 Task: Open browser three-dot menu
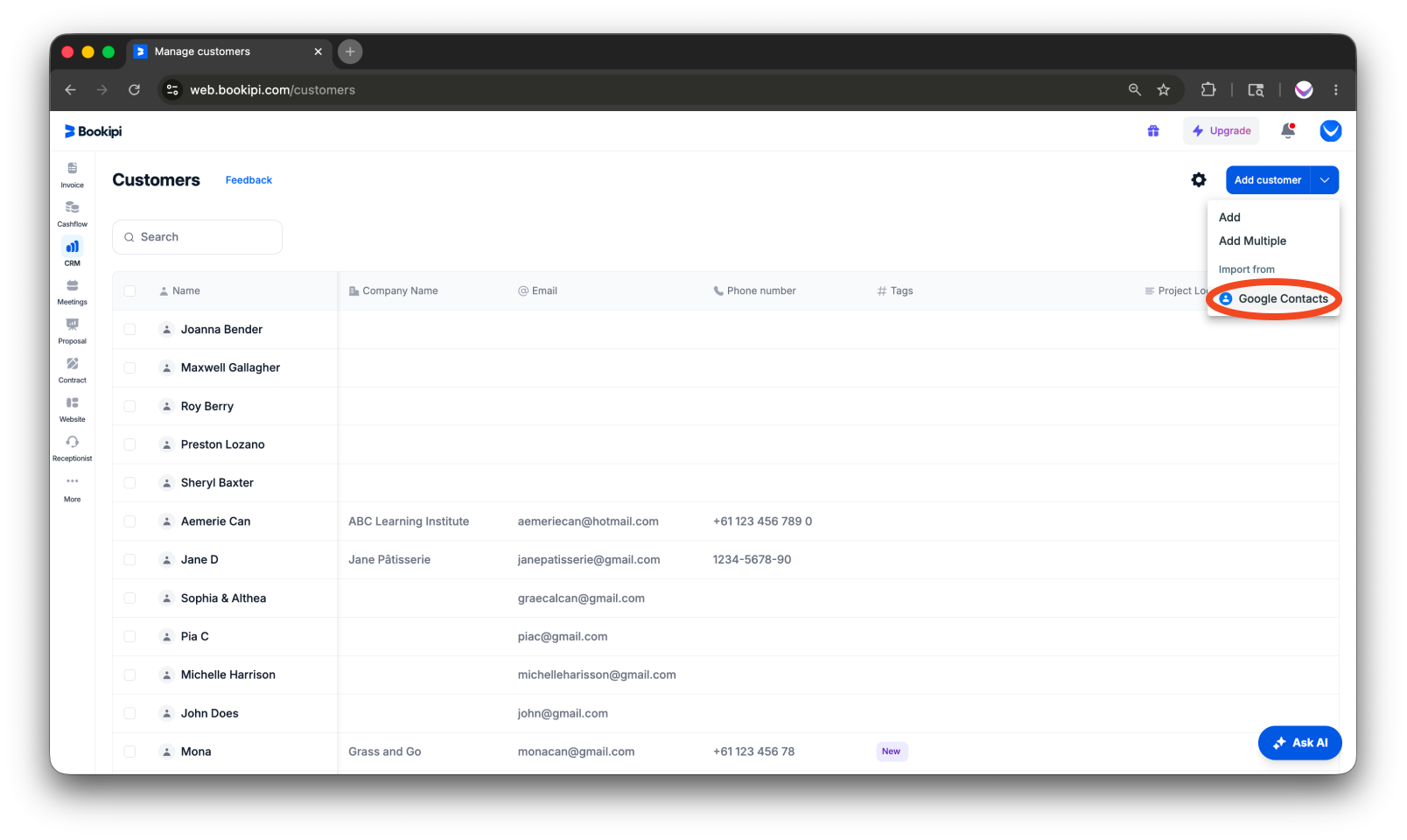(1335, 90)
